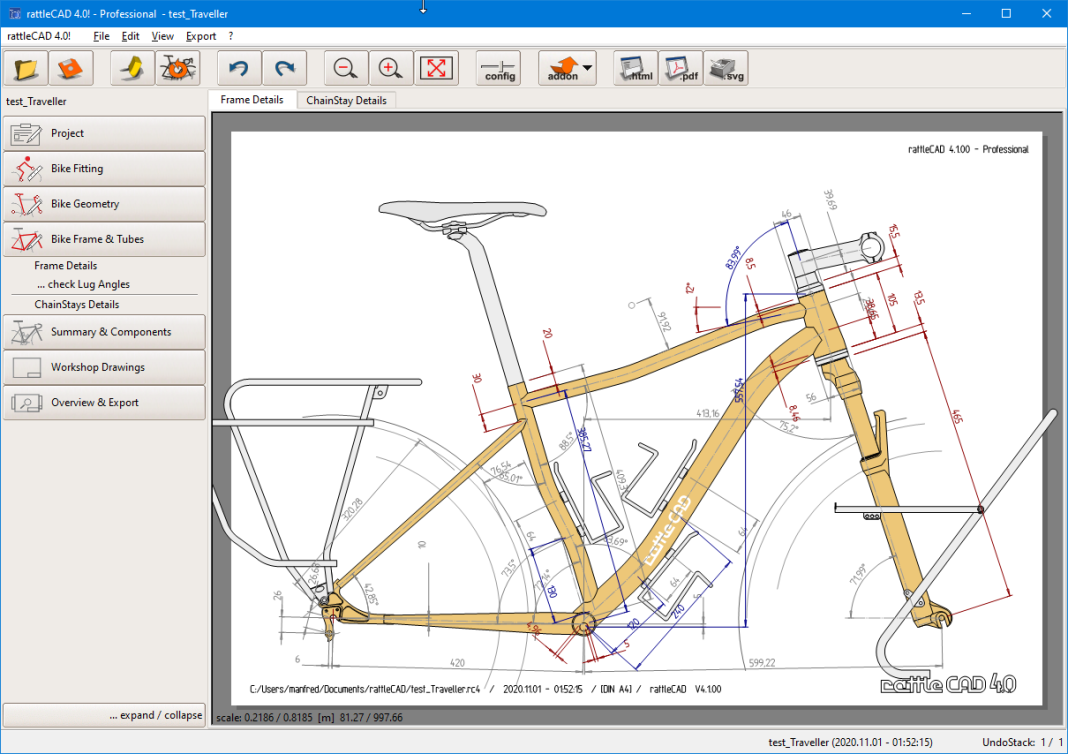Image resolution: width=1068 pixels, height=754 pixels.
Task: Click the save project floppy icon
Action: pos(70,68)
